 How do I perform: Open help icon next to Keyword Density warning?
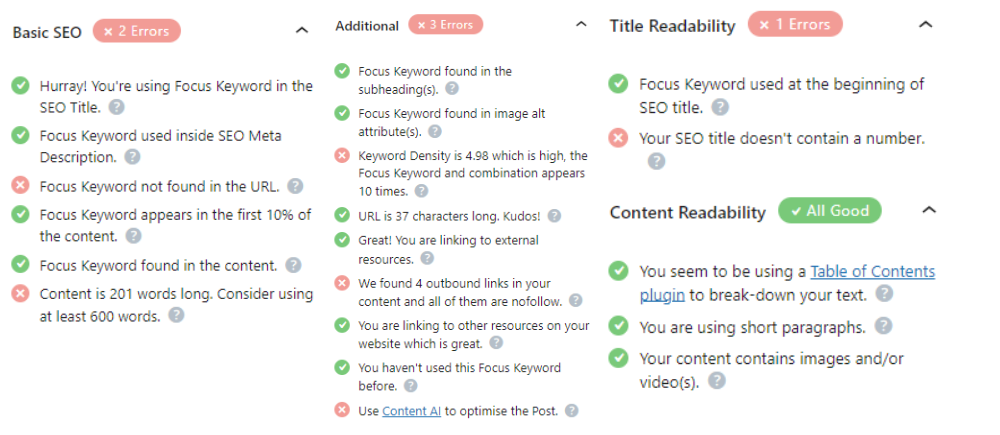click(x=422, y=191)
